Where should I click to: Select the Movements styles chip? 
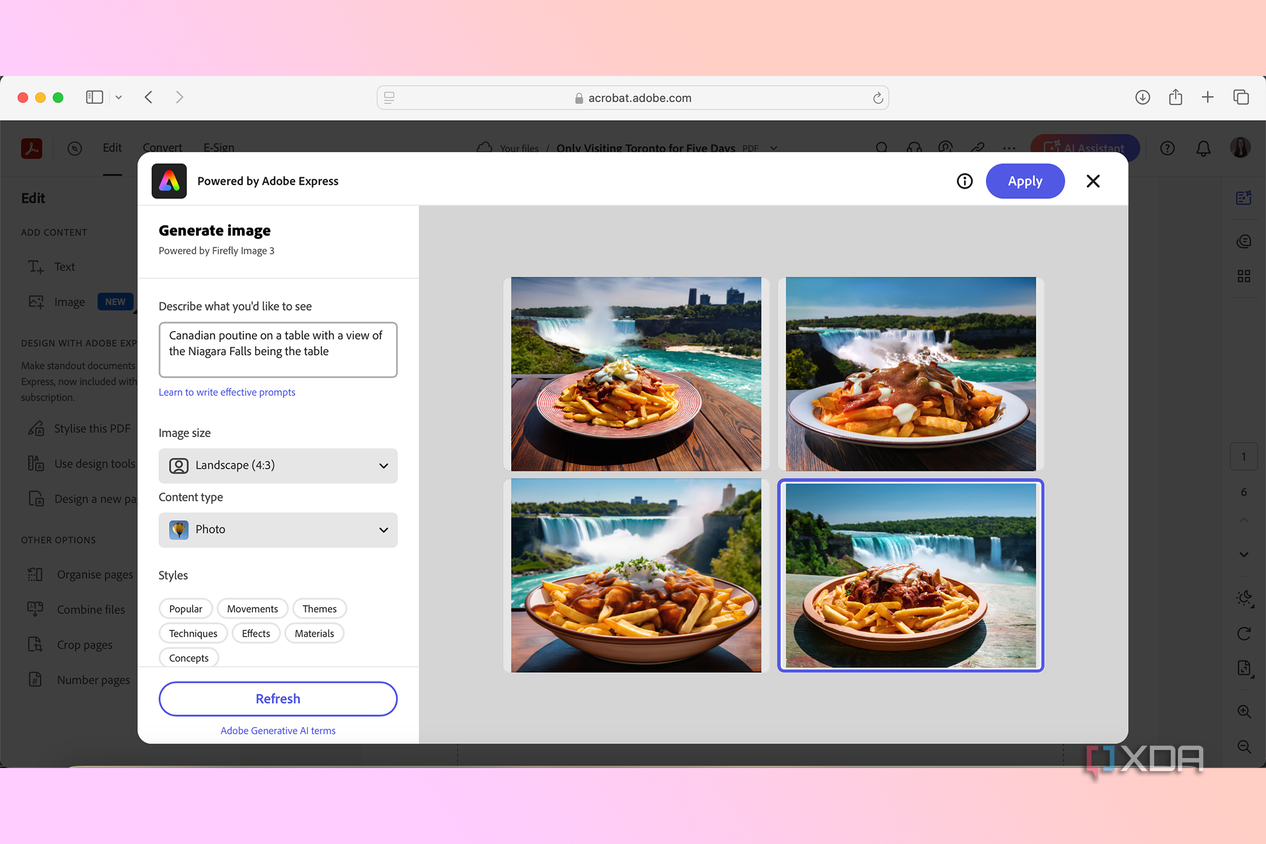click(252, 609)
